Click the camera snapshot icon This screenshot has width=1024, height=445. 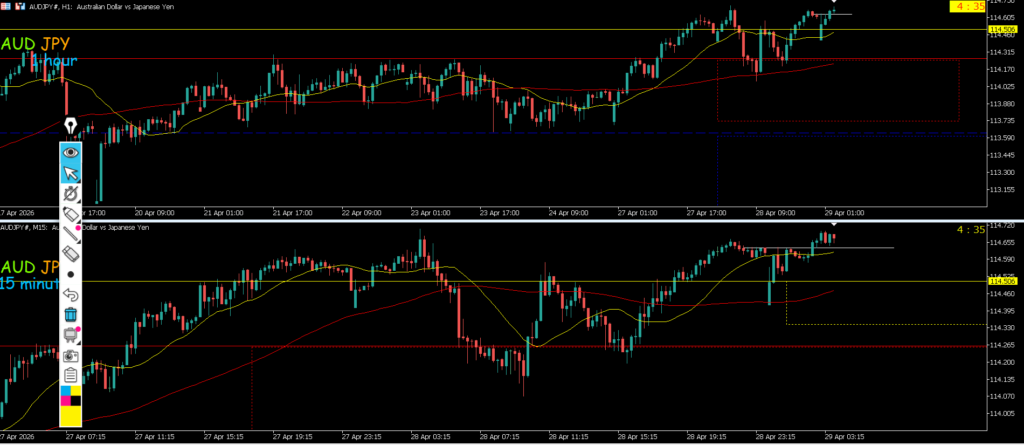click(x=71, y=355)
